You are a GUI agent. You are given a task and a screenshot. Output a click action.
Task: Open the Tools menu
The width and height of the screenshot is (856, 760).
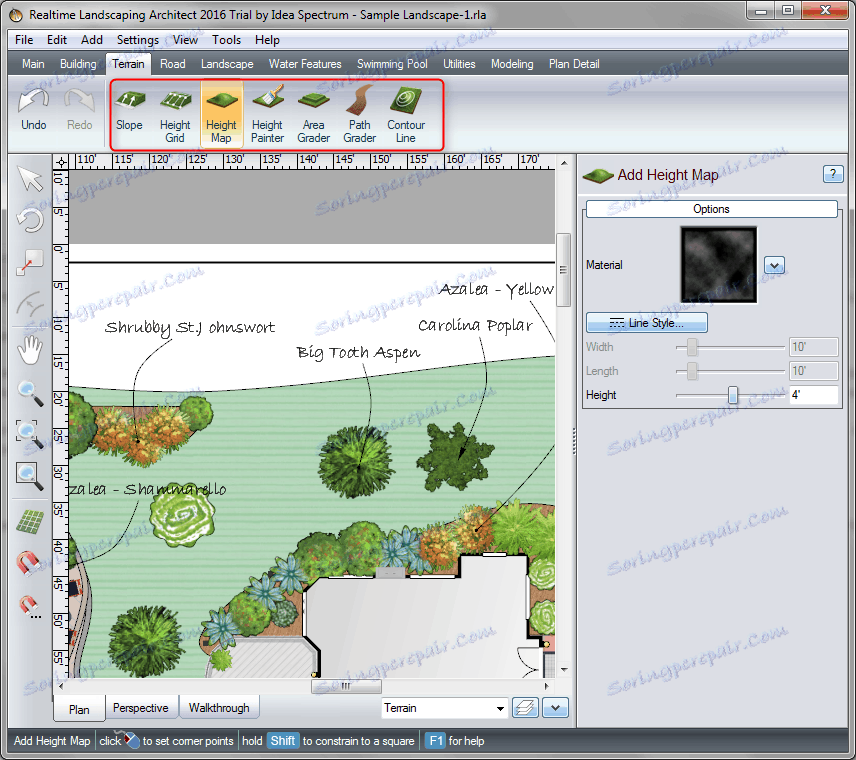226,40
